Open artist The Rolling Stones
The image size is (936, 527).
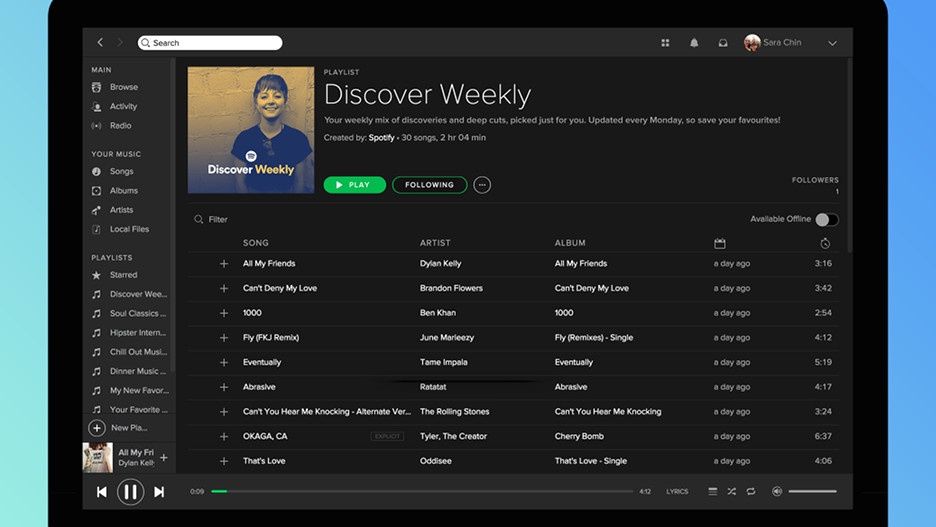[x=454, y=412]
